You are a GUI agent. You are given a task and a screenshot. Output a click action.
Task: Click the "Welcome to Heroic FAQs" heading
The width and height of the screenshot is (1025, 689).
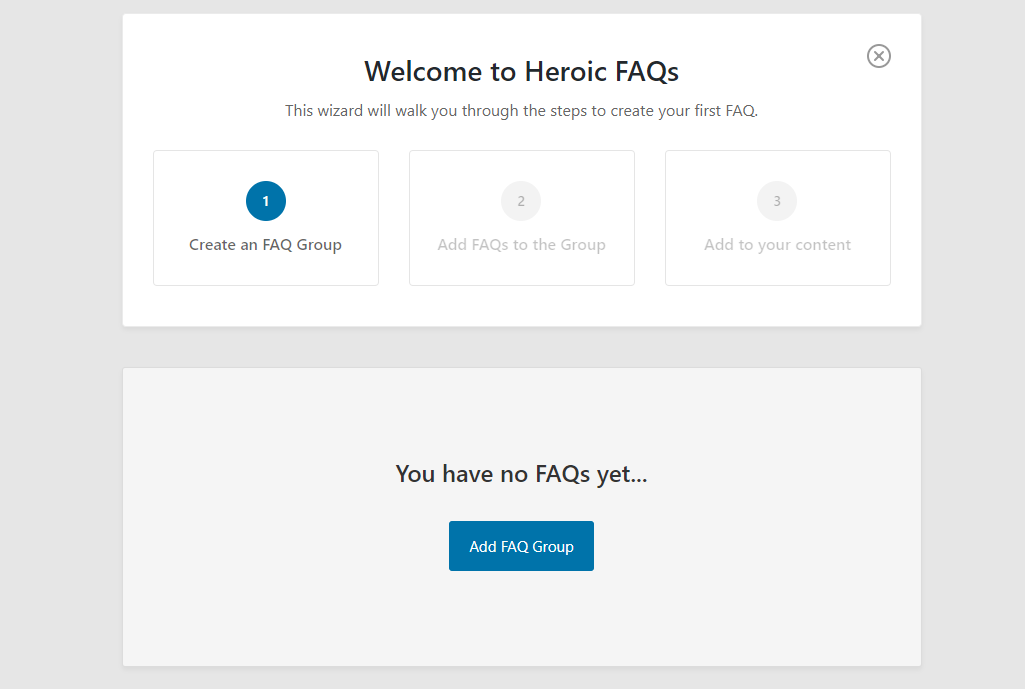521,72
